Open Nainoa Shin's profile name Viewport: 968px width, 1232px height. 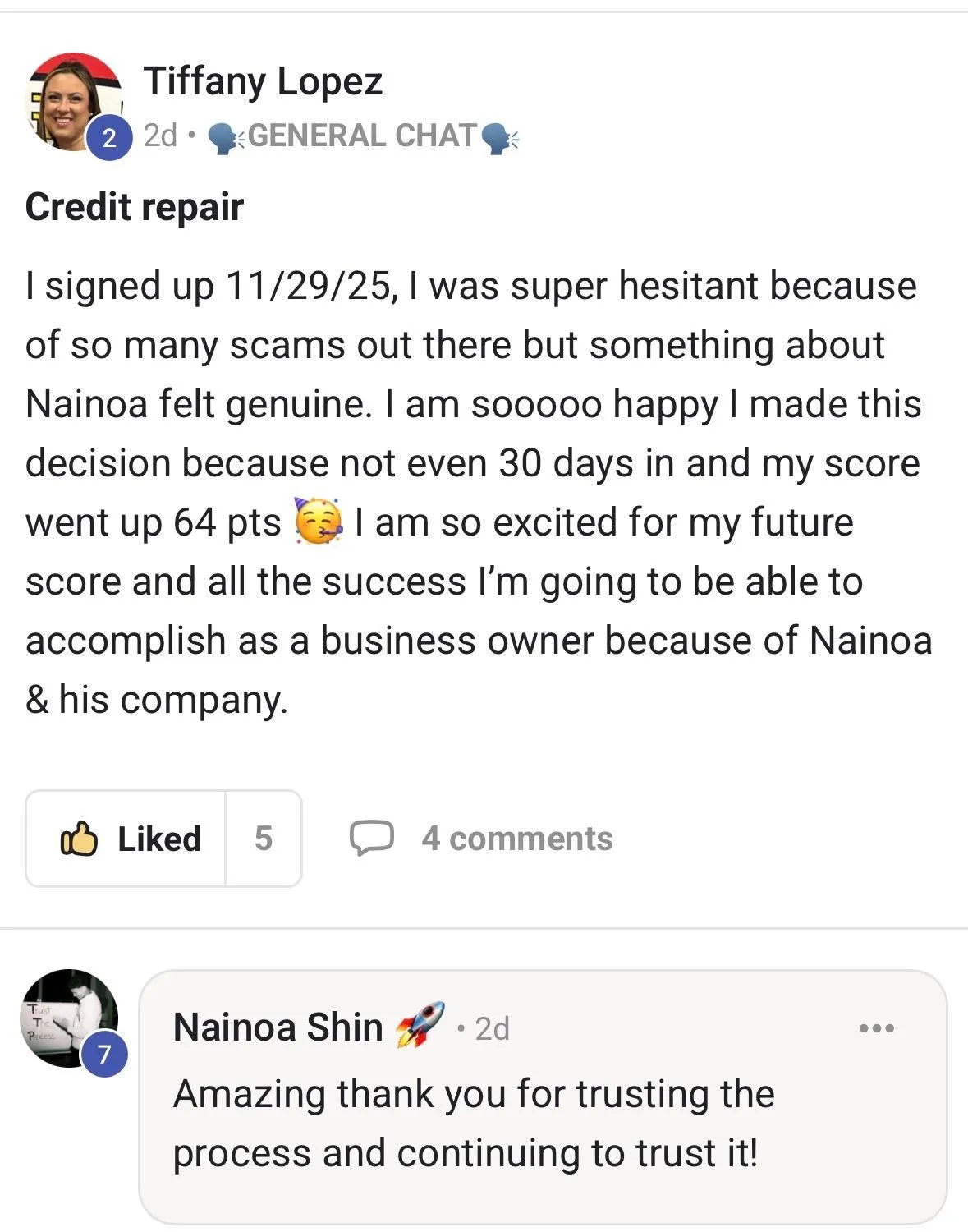[278, 1027]
